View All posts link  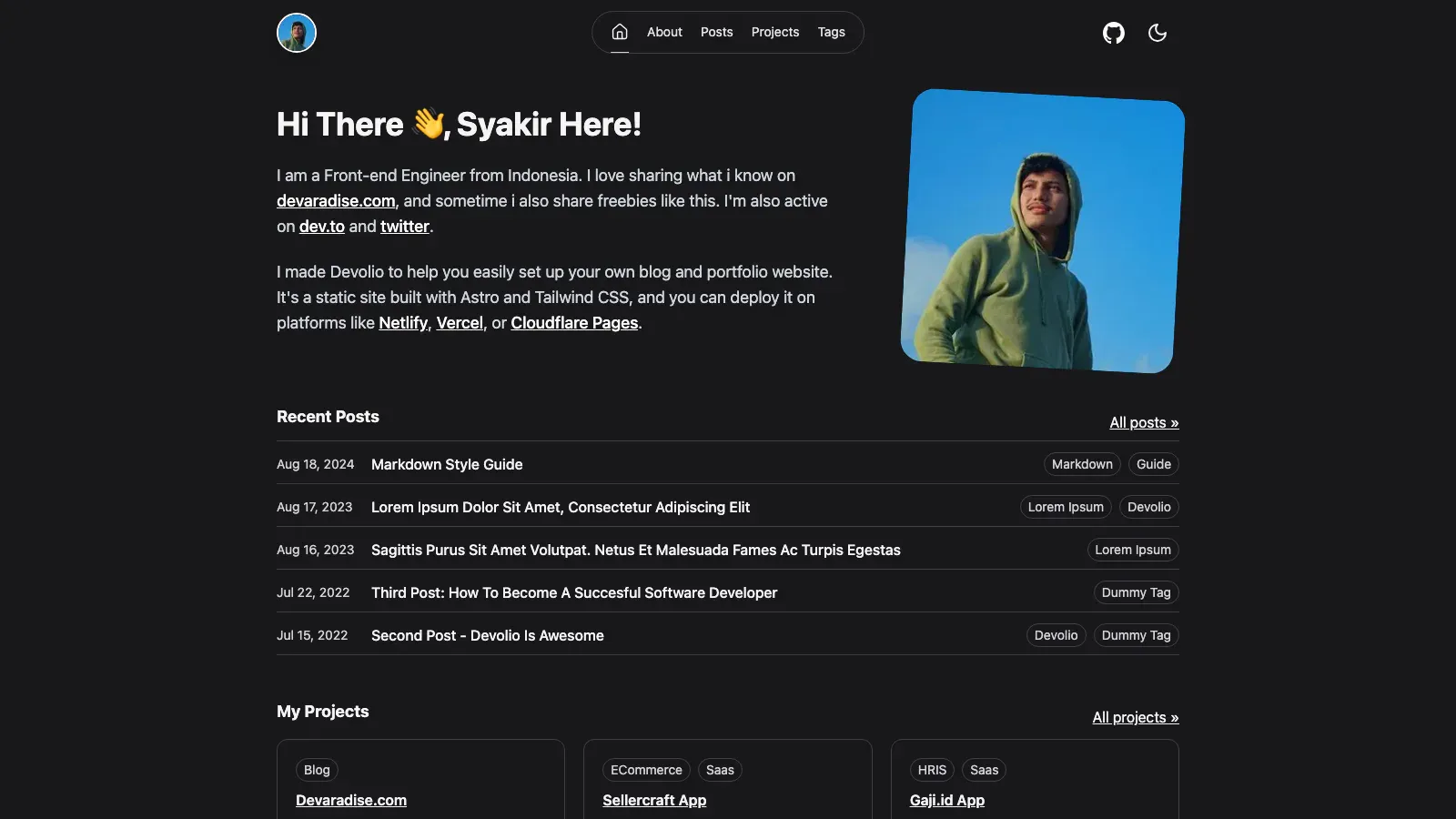1144,423
